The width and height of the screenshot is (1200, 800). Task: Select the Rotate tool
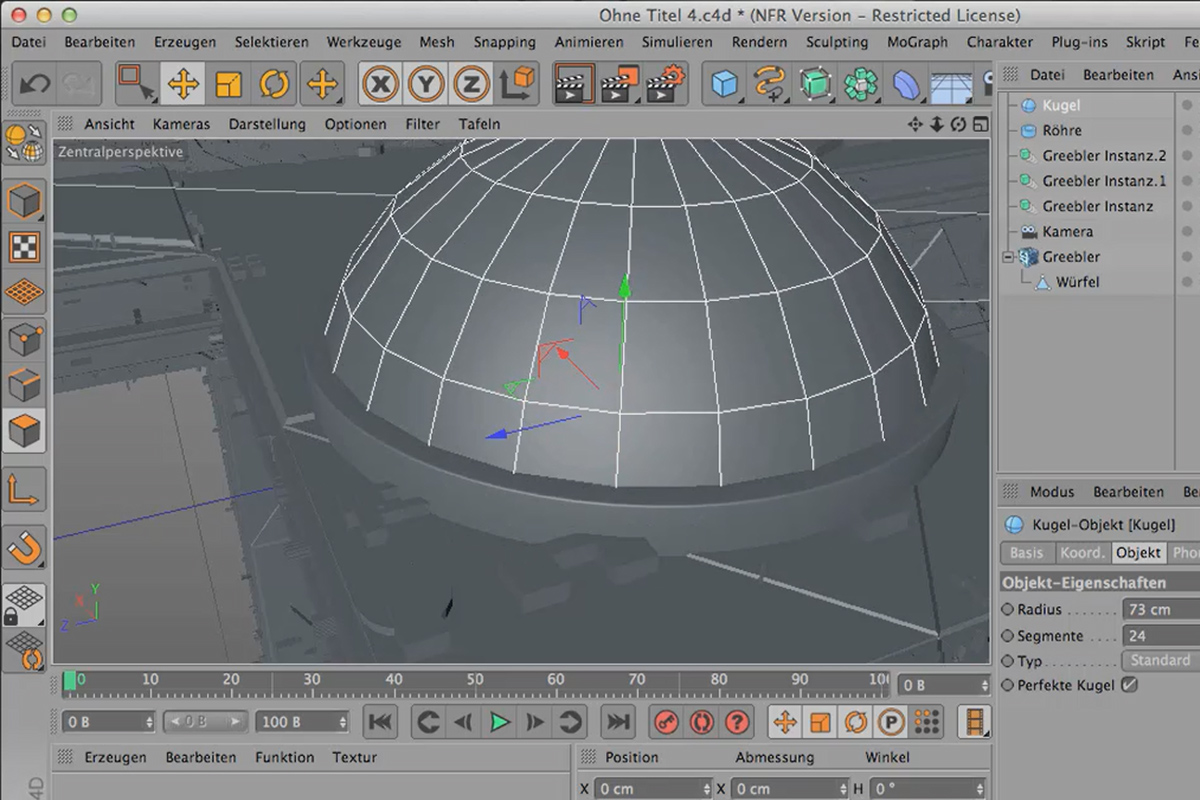pos(274,84)
